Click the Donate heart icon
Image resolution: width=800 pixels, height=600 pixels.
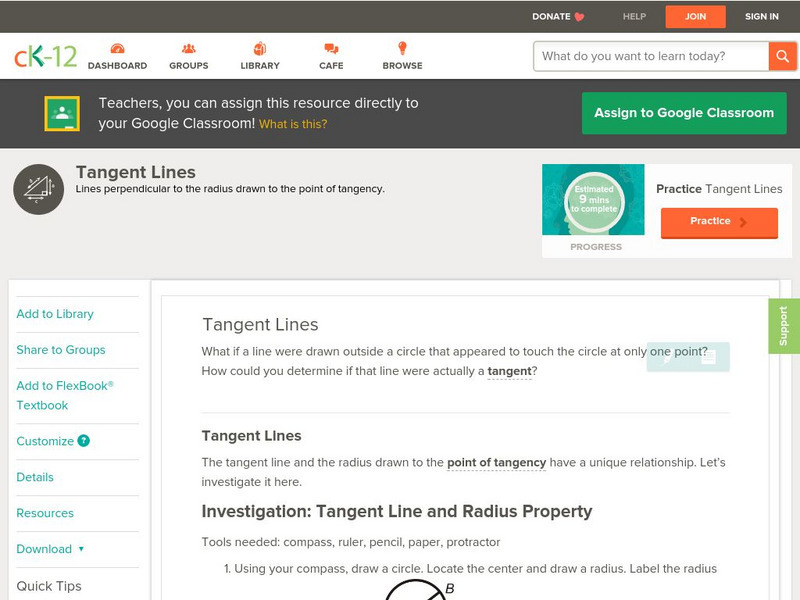click(579, 17)
